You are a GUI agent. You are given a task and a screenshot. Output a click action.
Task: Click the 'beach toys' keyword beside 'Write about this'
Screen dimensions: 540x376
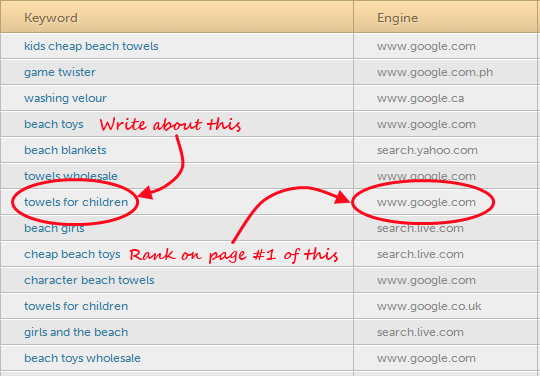point(54,124)
